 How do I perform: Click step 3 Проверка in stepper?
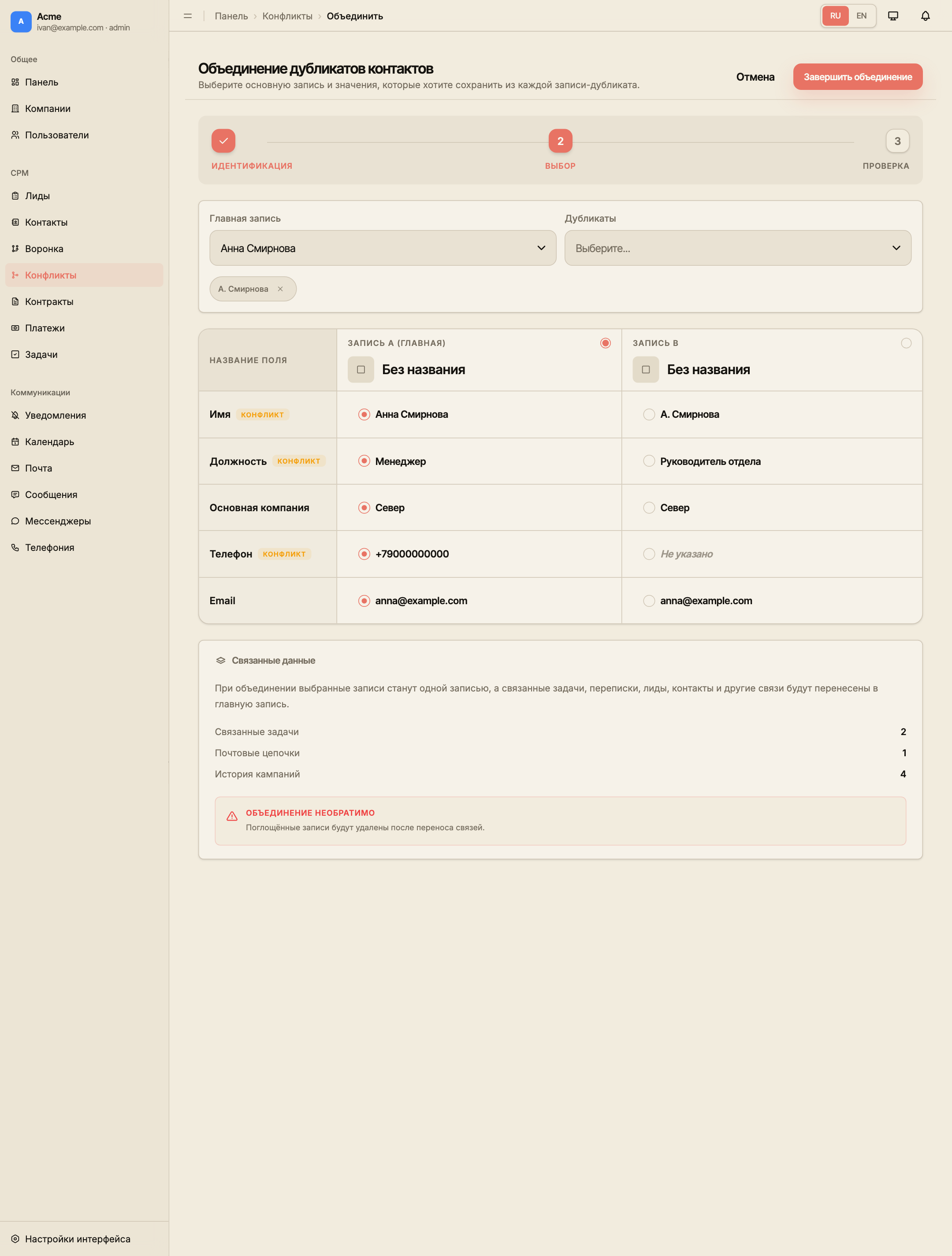[897, 141]
